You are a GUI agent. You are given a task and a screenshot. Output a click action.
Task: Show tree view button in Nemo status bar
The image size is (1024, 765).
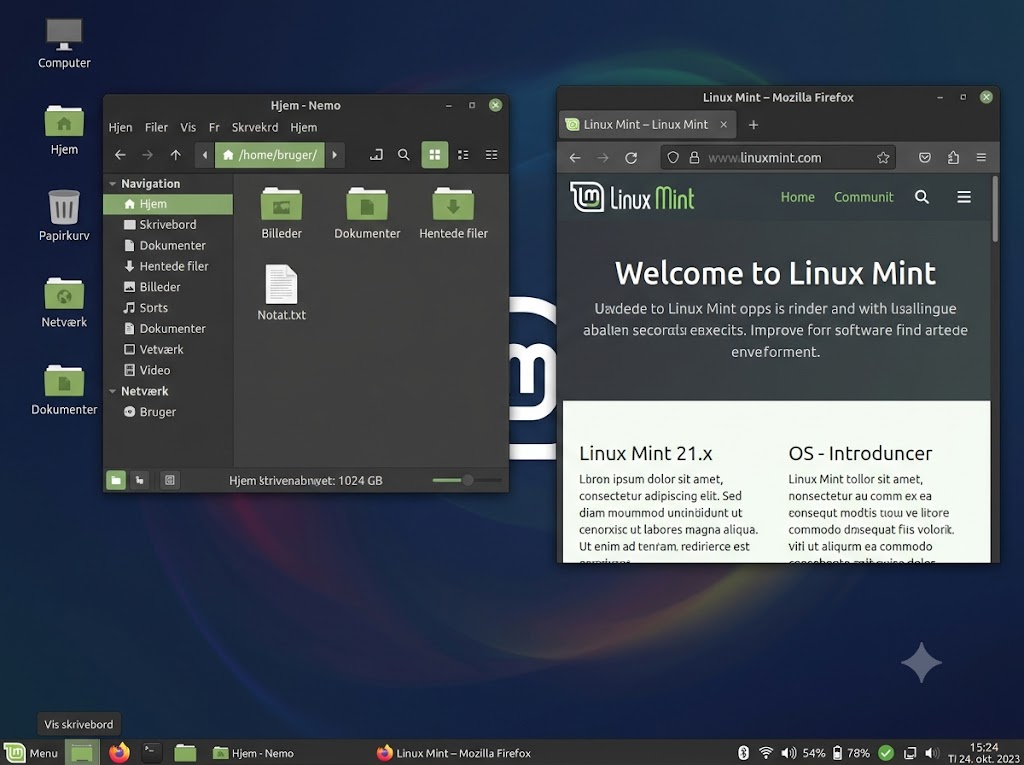coord(140,481)
